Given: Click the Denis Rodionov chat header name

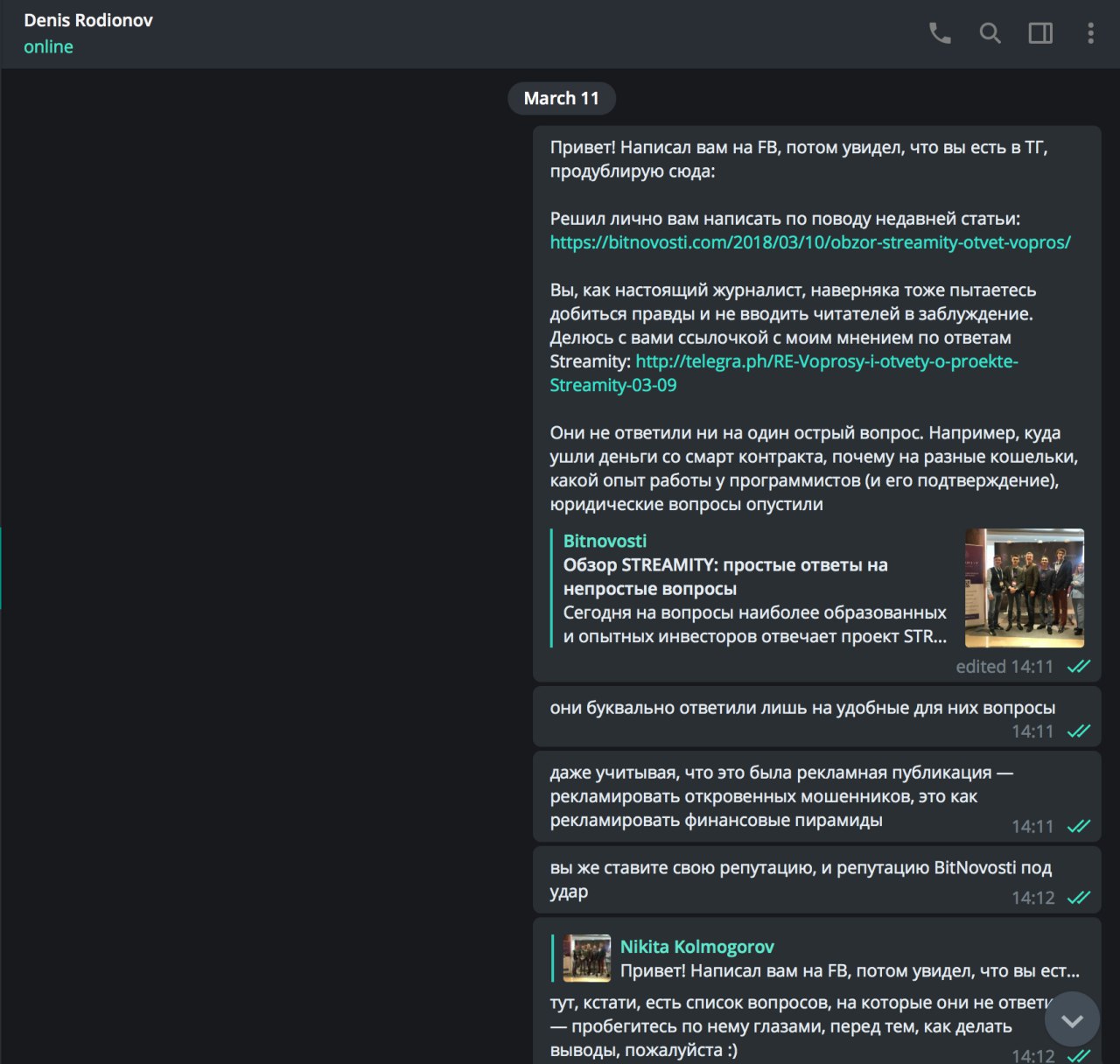Looking at the screenshot, I should pos(88,20).
